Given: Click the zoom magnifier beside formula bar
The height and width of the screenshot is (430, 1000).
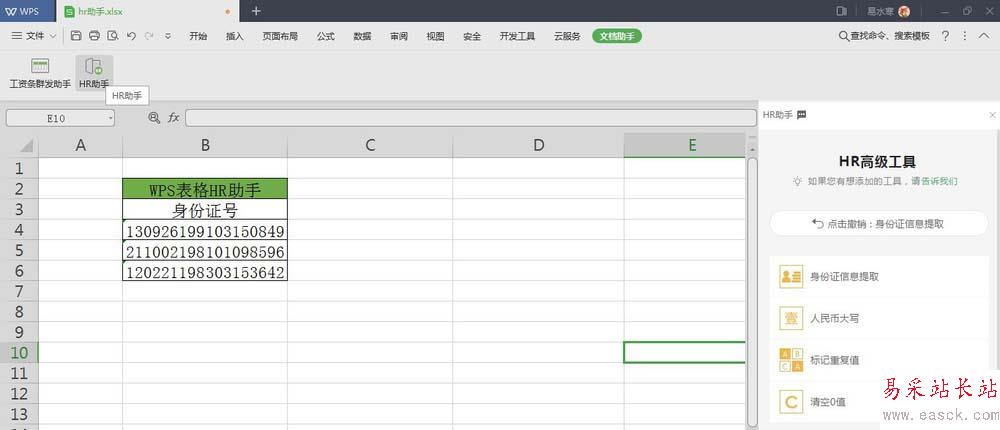Looking at the screenshot, I should click(154, 118).
